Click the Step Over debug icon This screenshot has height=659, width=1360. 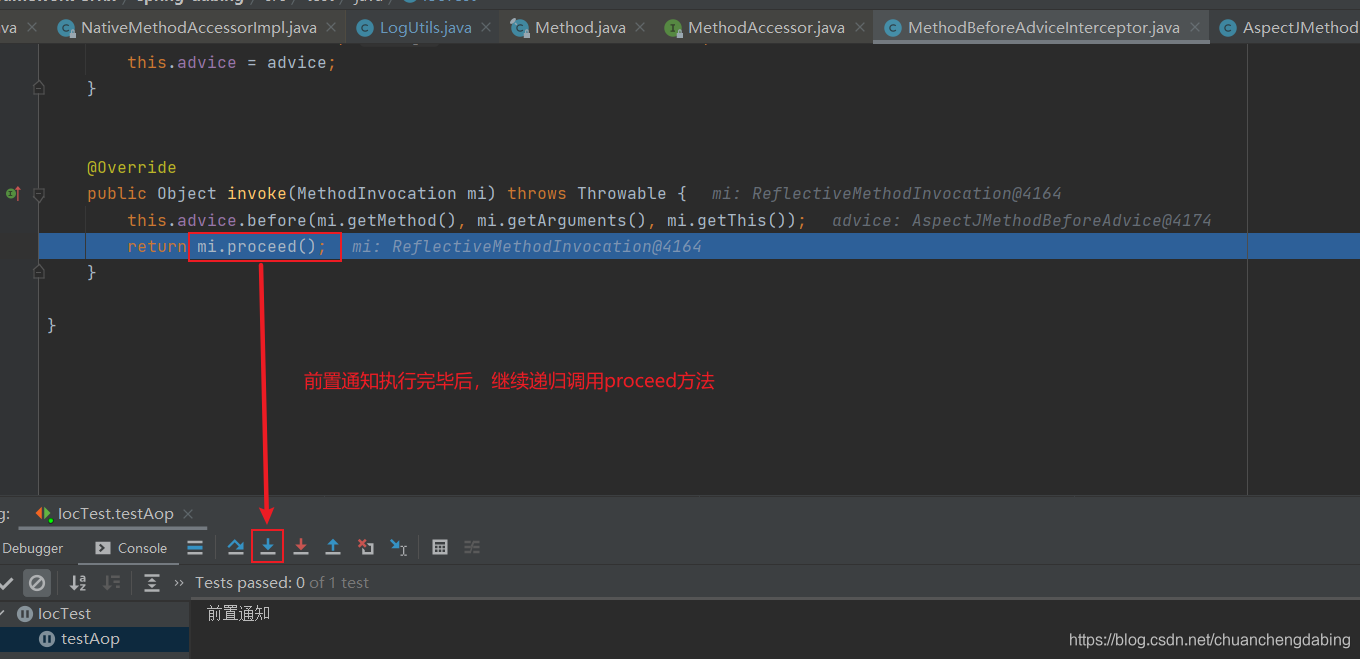coord(236,547)
